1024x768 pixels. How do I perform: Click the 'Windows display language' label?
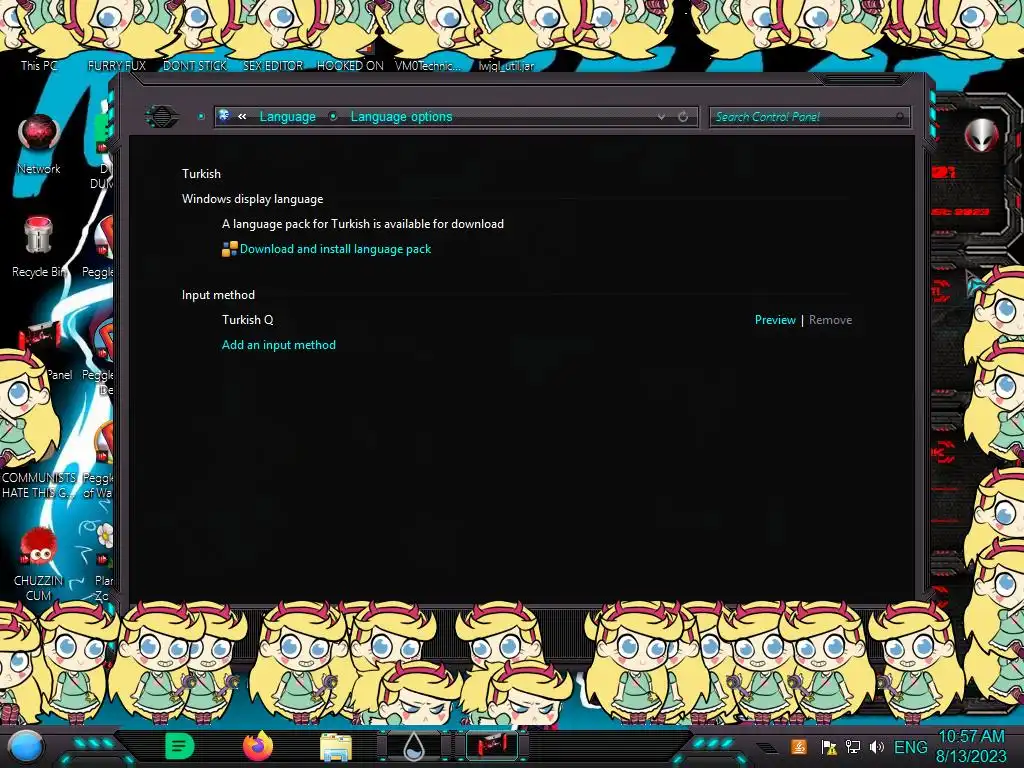(252, 199)
